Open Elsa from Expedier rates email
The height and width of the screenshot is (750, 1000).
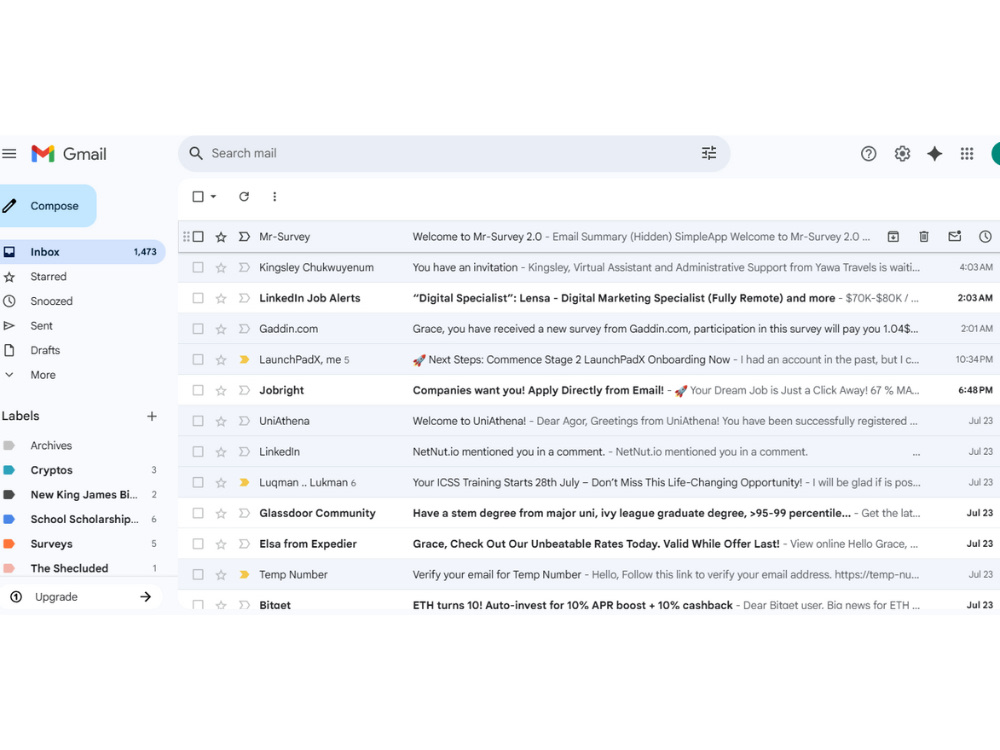point(588,544)
